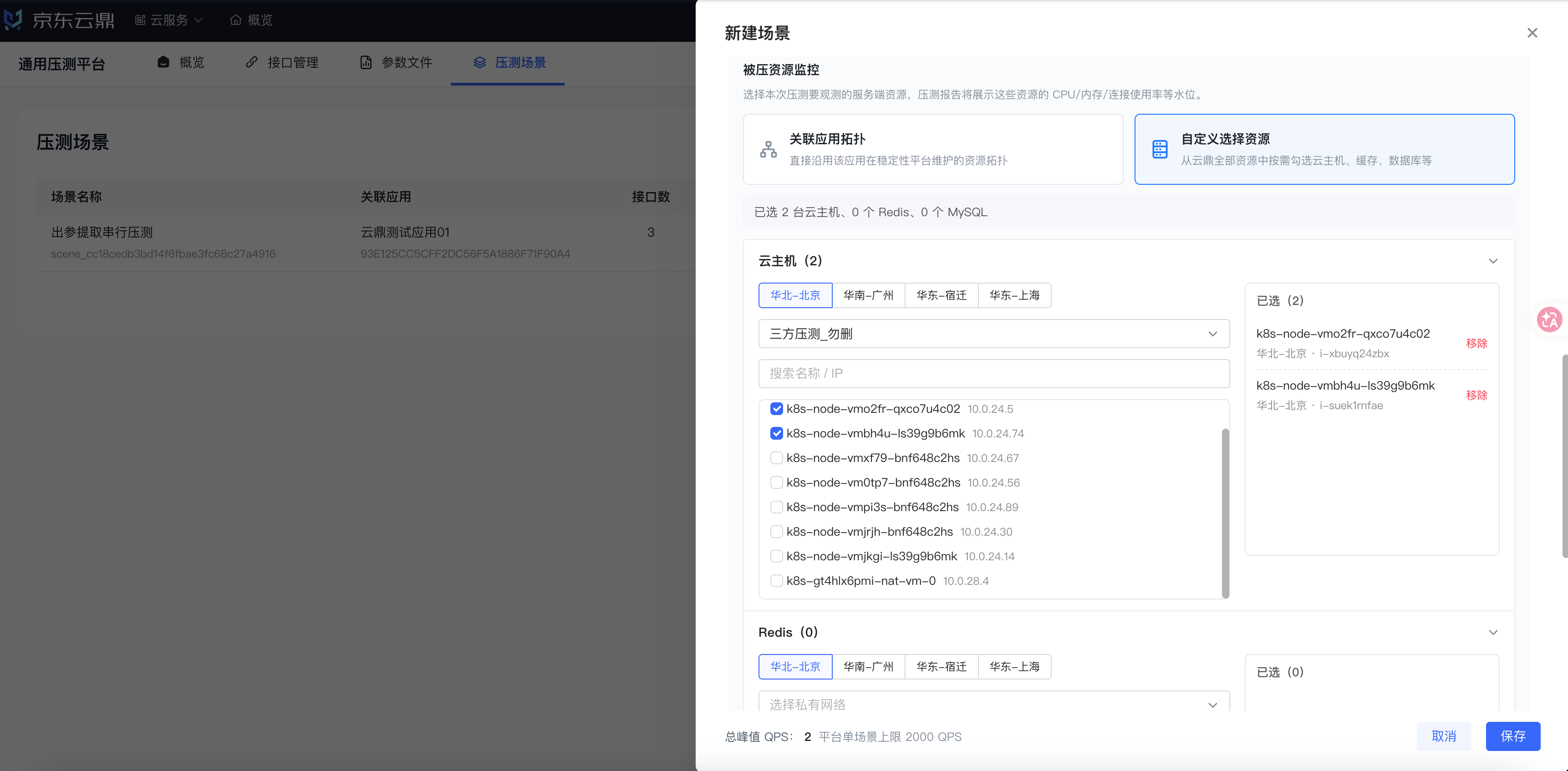Click the host list scrollbar
The image size is (1568, 771).
[x=1225, y=513]
